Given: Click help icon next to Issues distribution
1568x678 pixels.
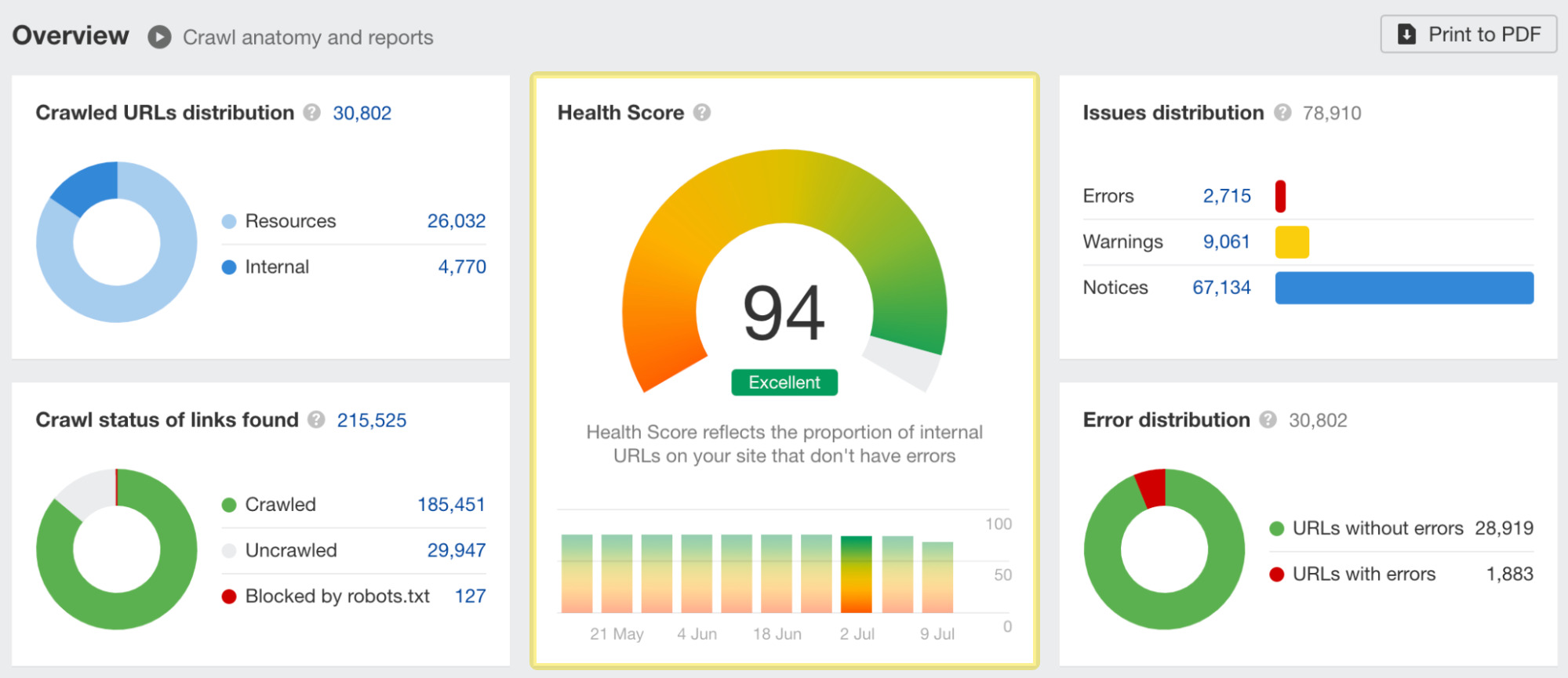Looking at the screenshot, I should click(1282, 113).
